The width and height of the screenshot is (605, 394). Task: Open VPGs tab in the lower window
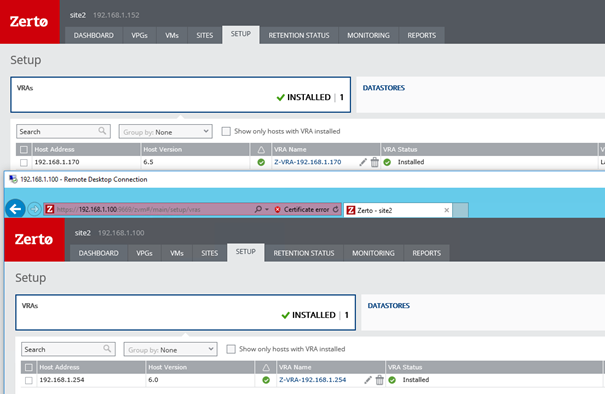(x=144, y=253)
